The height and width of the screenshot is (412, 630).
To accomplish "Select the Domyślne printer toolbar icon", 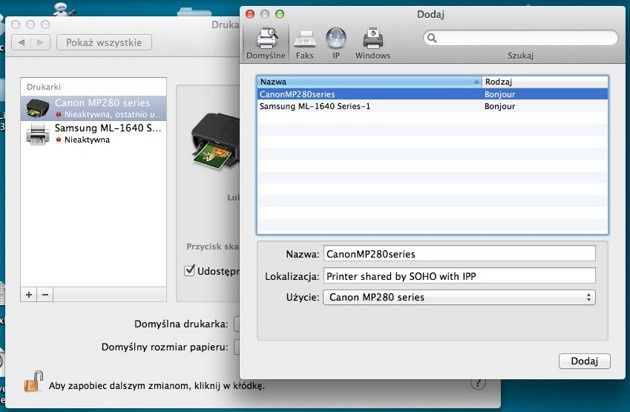I will (x=266, y=39).
